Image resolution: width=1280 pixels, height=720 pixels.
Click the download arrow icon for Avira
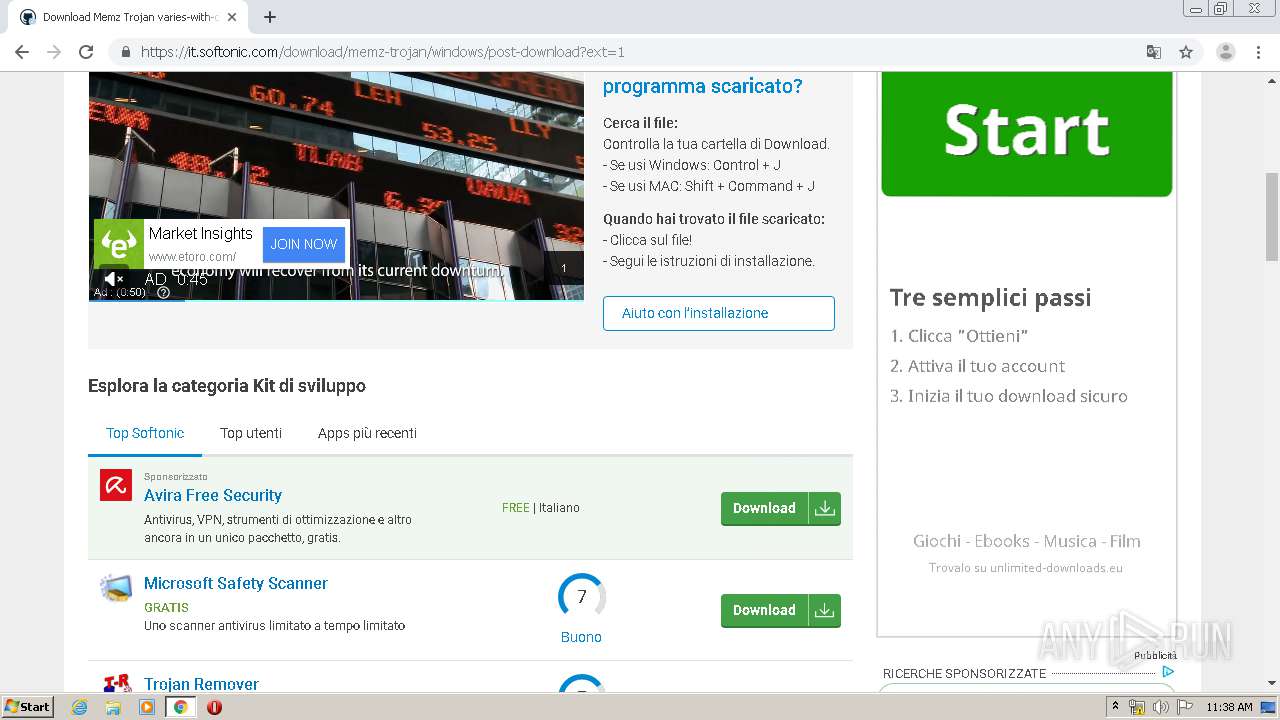click(x=824, y=508)
